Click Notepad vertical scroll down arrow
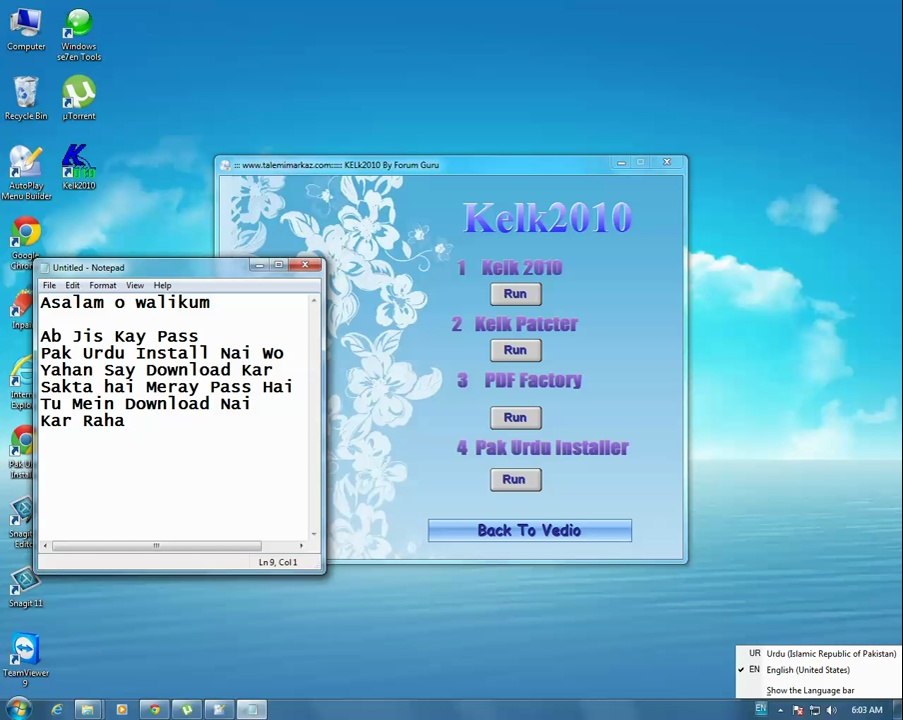Image resolution: width=903 pixels, height=720 pixels. point(314,534)
